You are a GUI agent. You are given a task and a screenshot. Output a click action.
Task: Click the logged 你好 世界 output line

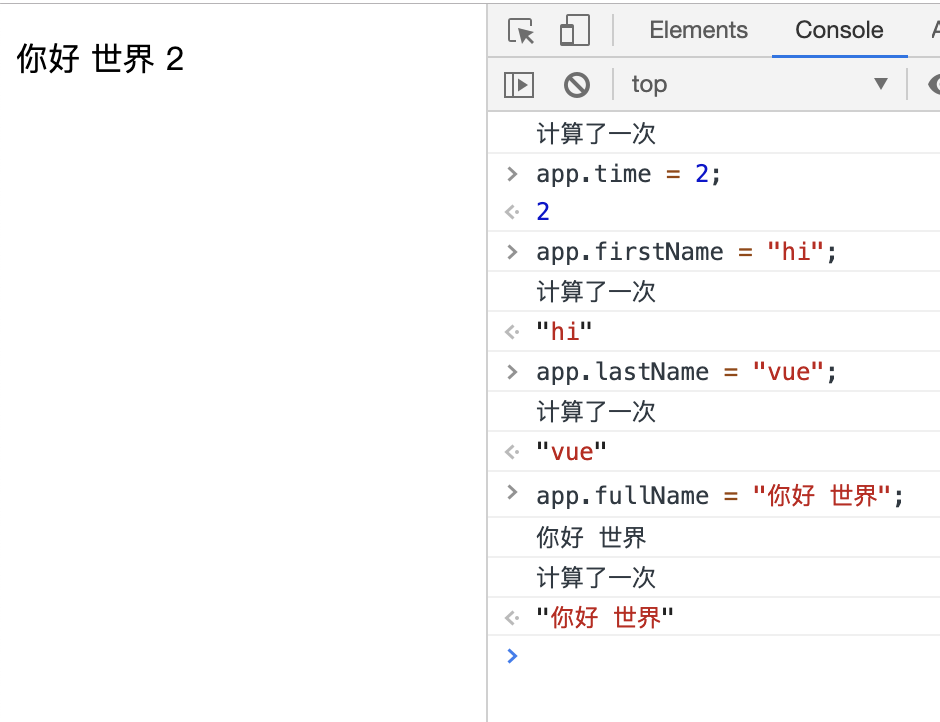coord(591,537)
